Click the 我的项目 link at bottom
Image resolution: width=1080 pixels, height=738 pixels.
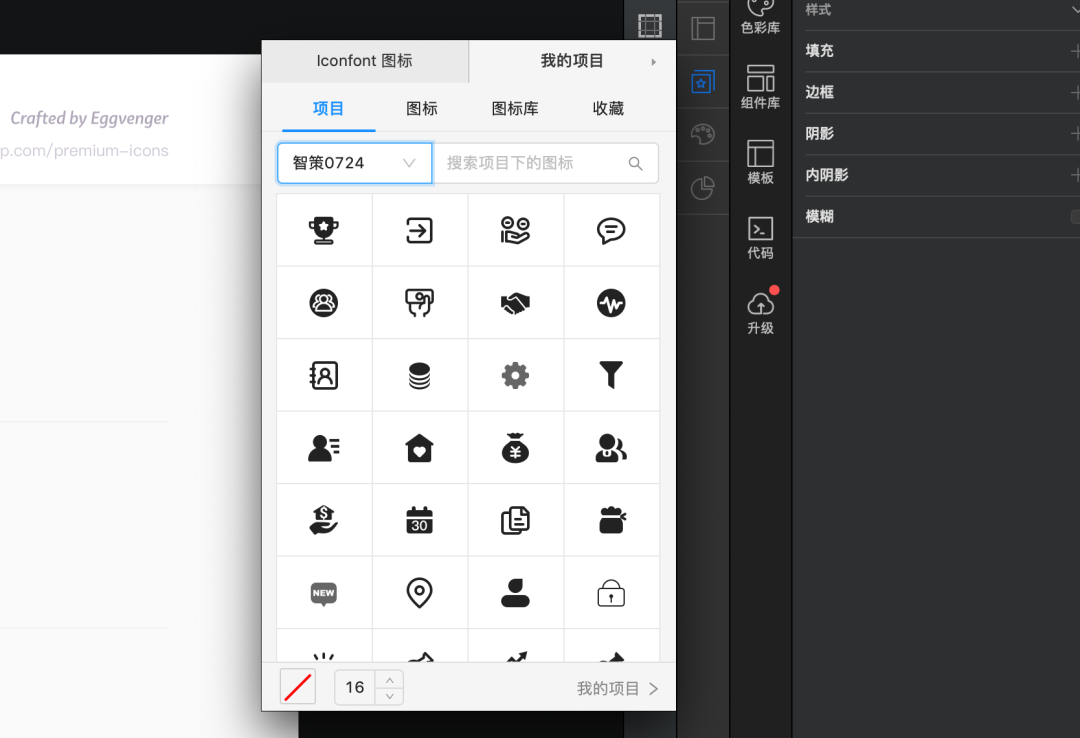(617, 688)
